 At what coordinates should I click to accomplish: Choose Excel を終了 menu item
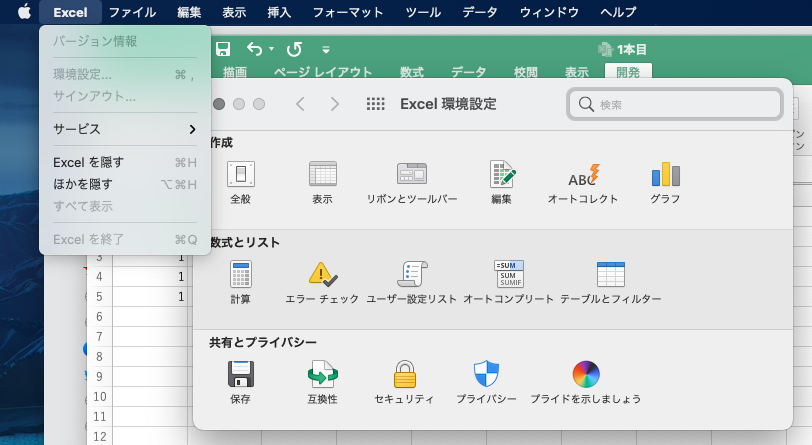tap(125, 239)
